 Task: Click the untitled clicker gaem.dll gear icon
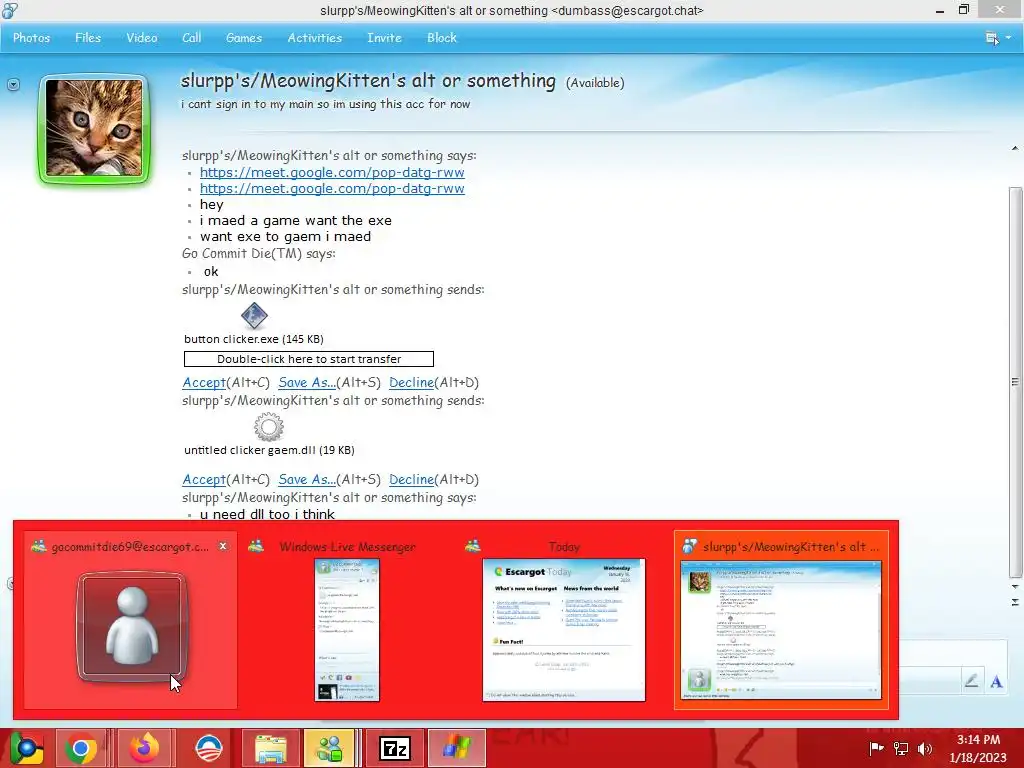268,427
